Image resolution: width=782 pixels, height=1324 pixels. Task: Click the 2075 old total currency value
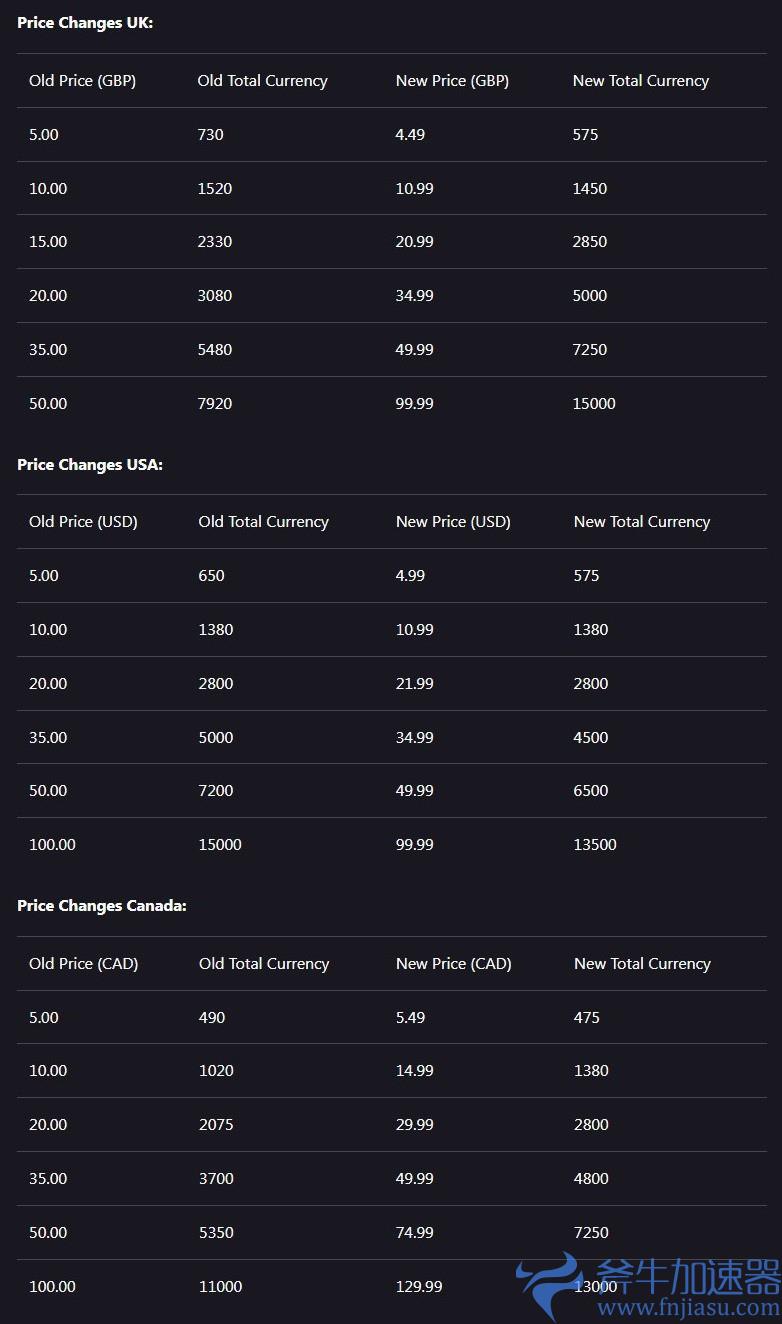(x=216, y=1125)
